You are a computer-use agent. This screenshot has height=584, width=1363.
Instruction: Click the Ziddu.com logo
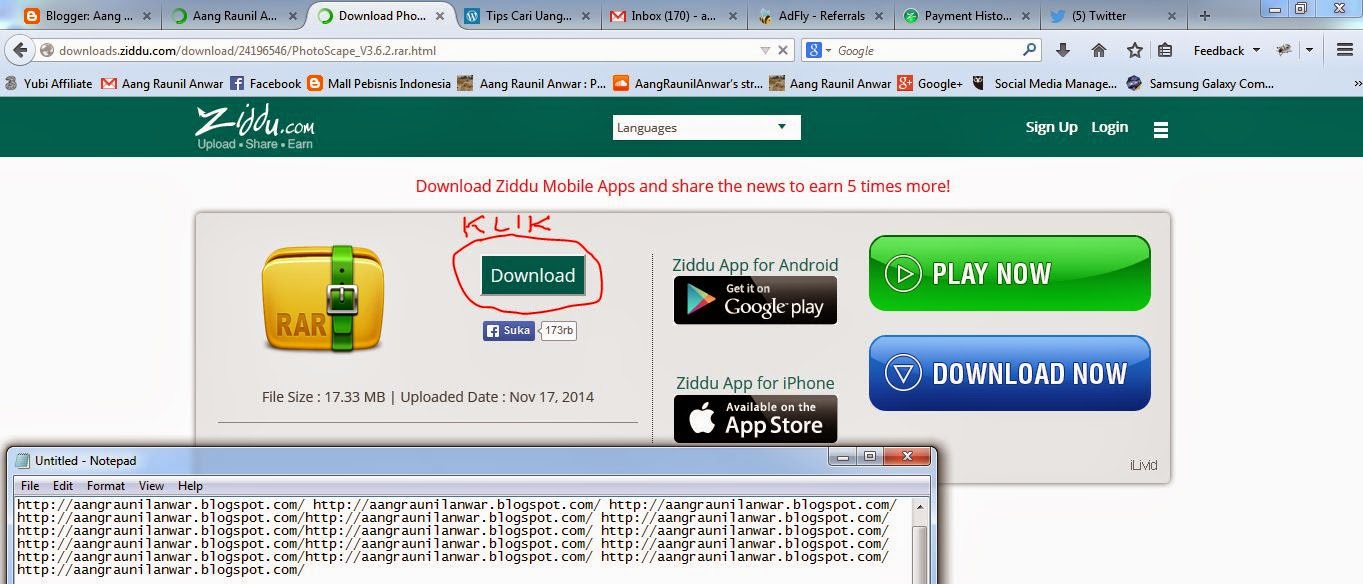[x=255, y=128]
